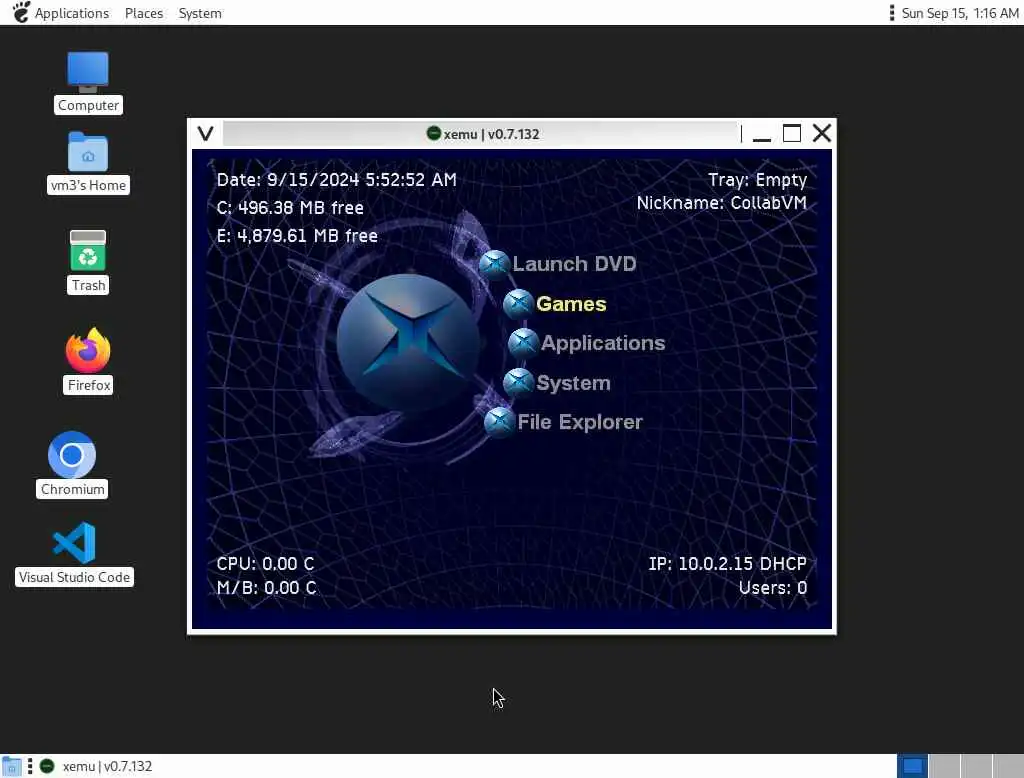
Task: Click the xemu window title bar text
Action: coord(492,134)
